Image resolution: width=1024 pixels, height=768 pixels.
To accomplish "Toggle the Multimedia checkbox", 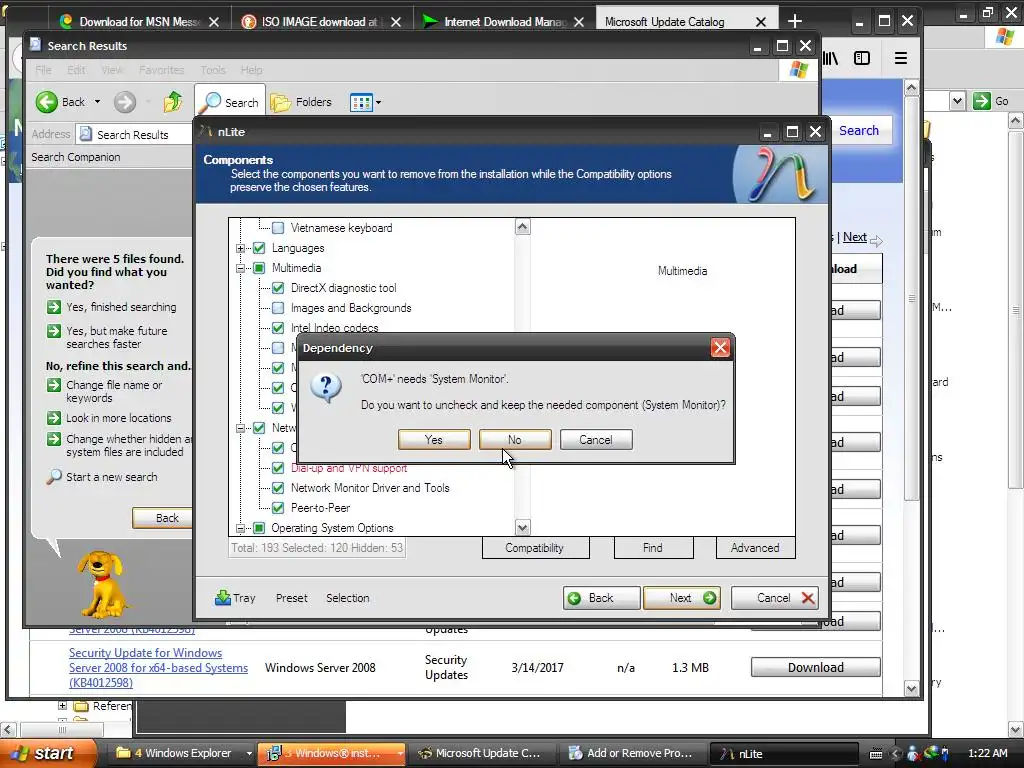I will (x=259, y=268).
